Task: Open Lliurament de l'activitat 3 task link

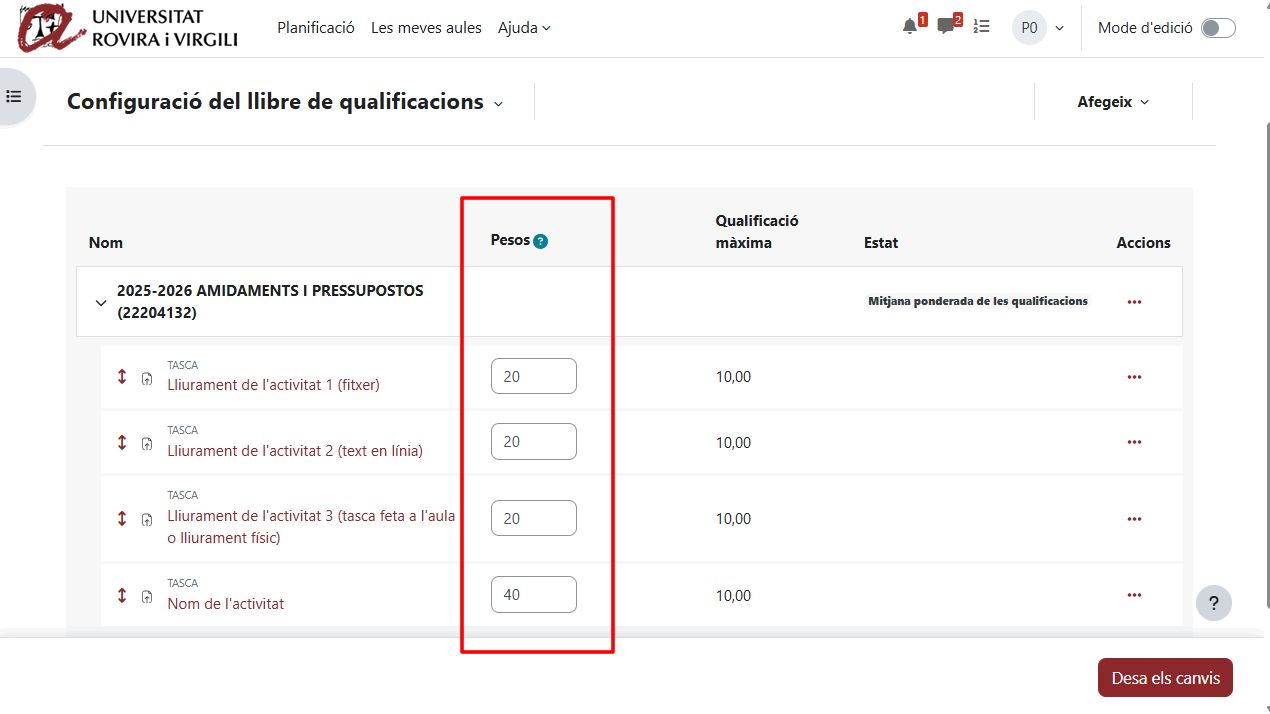Action: 311,516
